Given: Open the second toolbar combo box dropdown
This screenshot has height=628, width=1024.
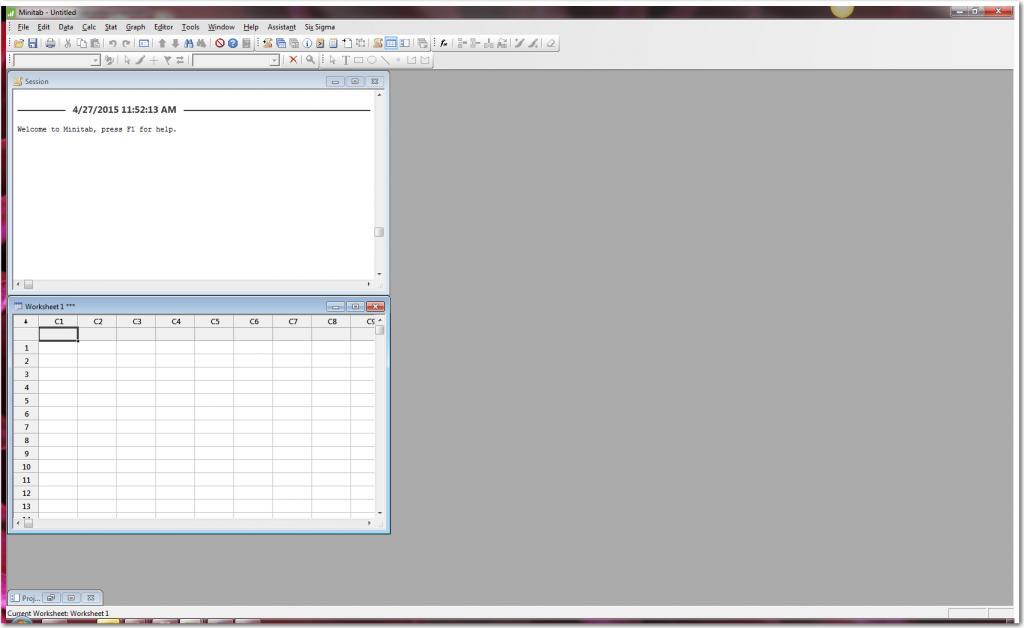Looking at the screenshot, I should pos(274,60).
